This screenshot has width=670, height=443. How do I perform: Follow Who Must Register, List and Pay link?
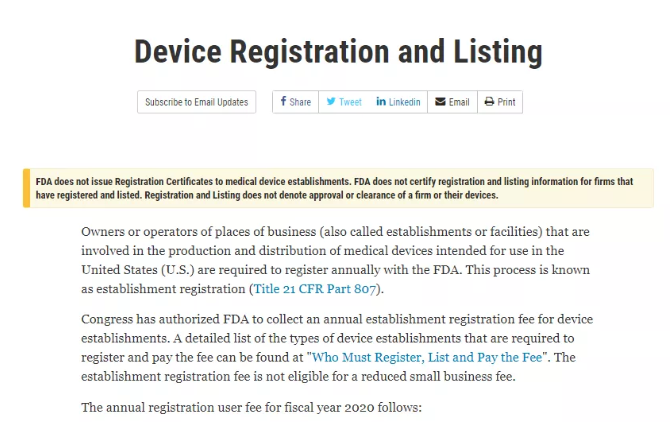[427, 357]
